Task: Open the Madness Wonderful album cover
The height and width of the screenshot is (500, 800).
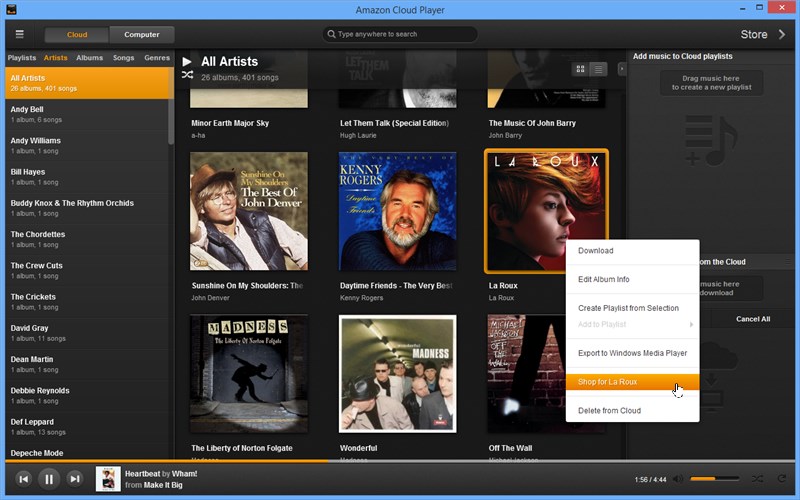Action: (x=397, y=373)
